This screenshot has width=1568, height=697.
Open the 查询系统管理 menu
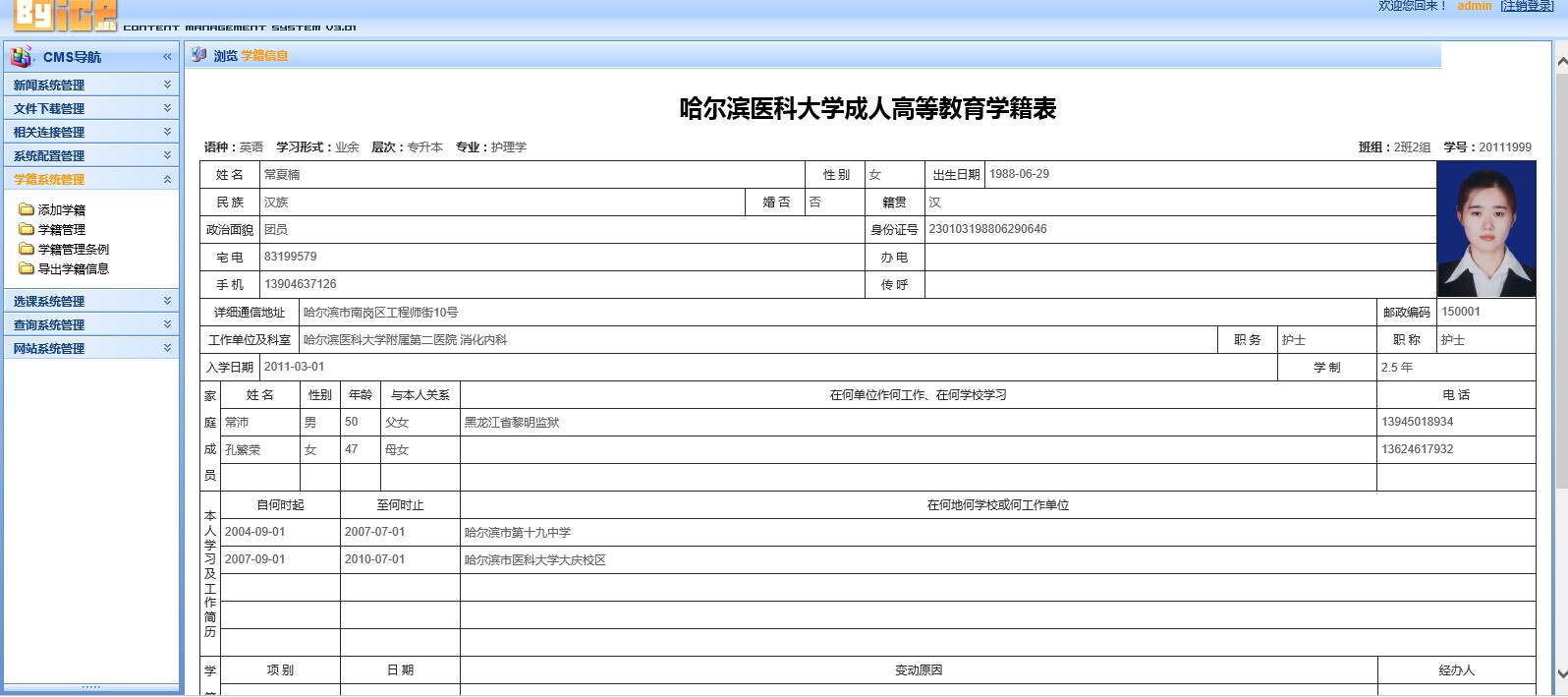click(49, 325)
